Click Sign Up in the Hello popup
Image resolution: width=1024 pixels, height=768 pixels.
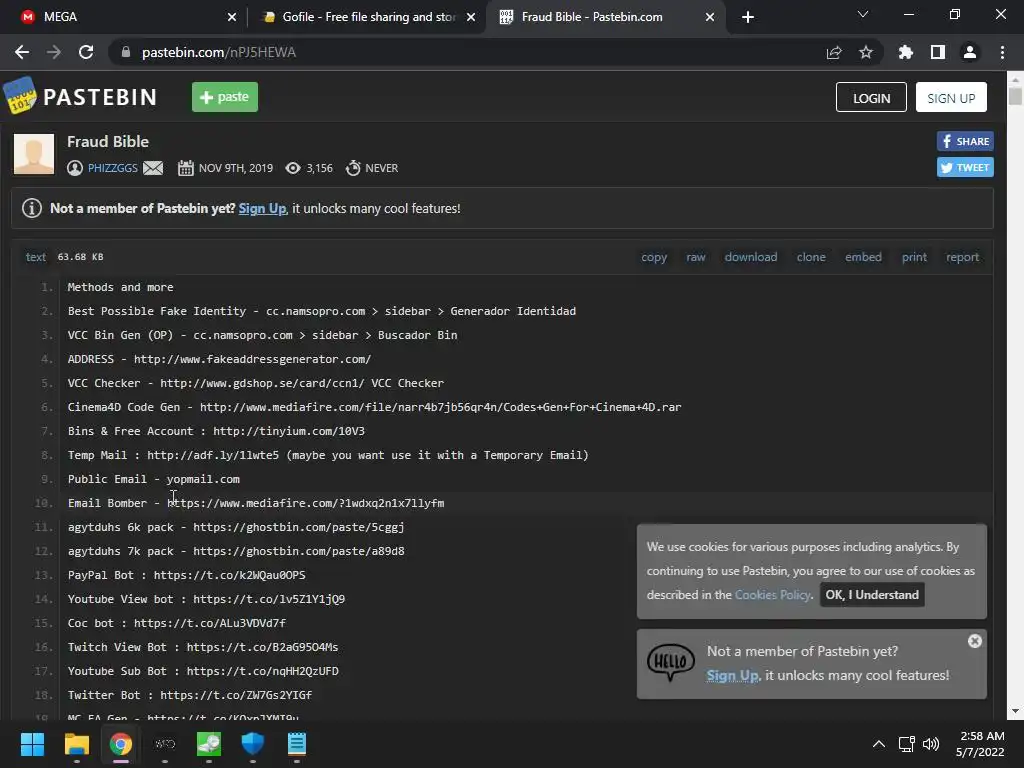732,675
